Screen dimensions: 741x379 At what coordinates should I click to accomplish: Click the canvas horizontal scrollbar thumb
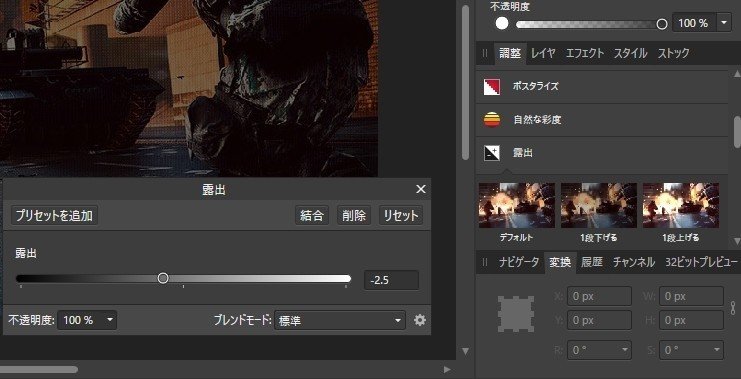(39, 370)
